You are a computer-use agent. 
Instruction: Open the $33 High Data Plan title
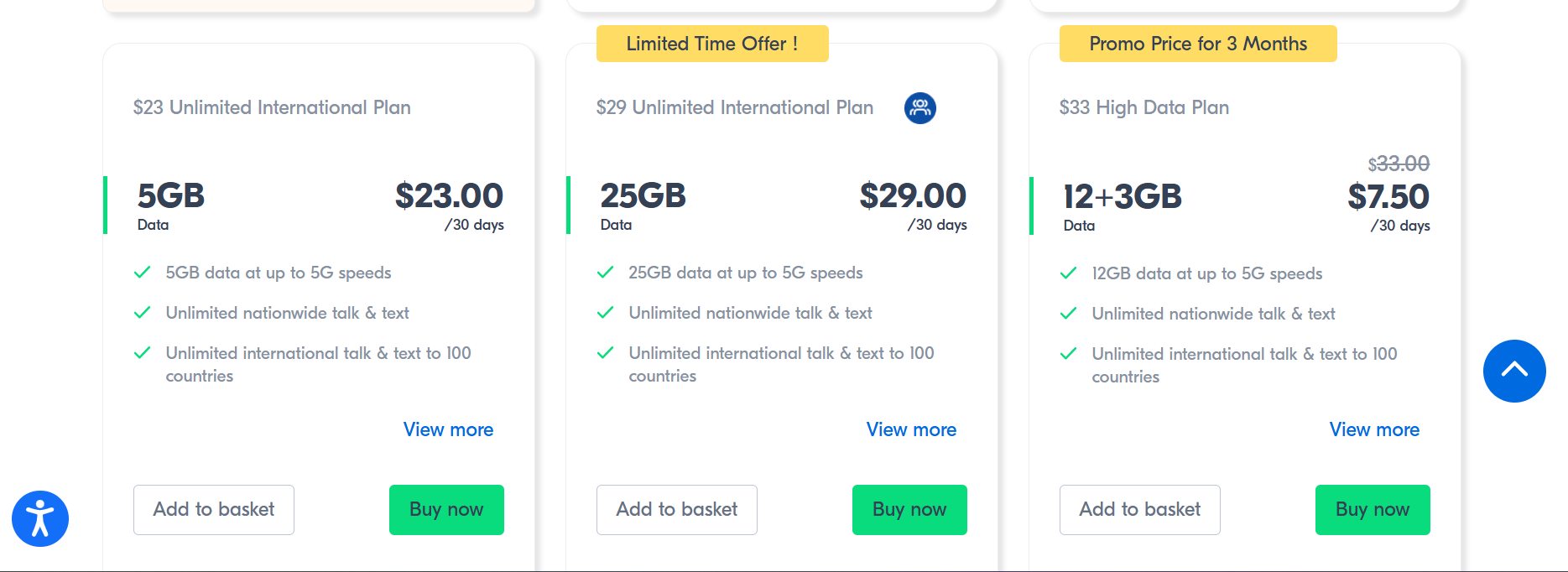point(1144,107)
